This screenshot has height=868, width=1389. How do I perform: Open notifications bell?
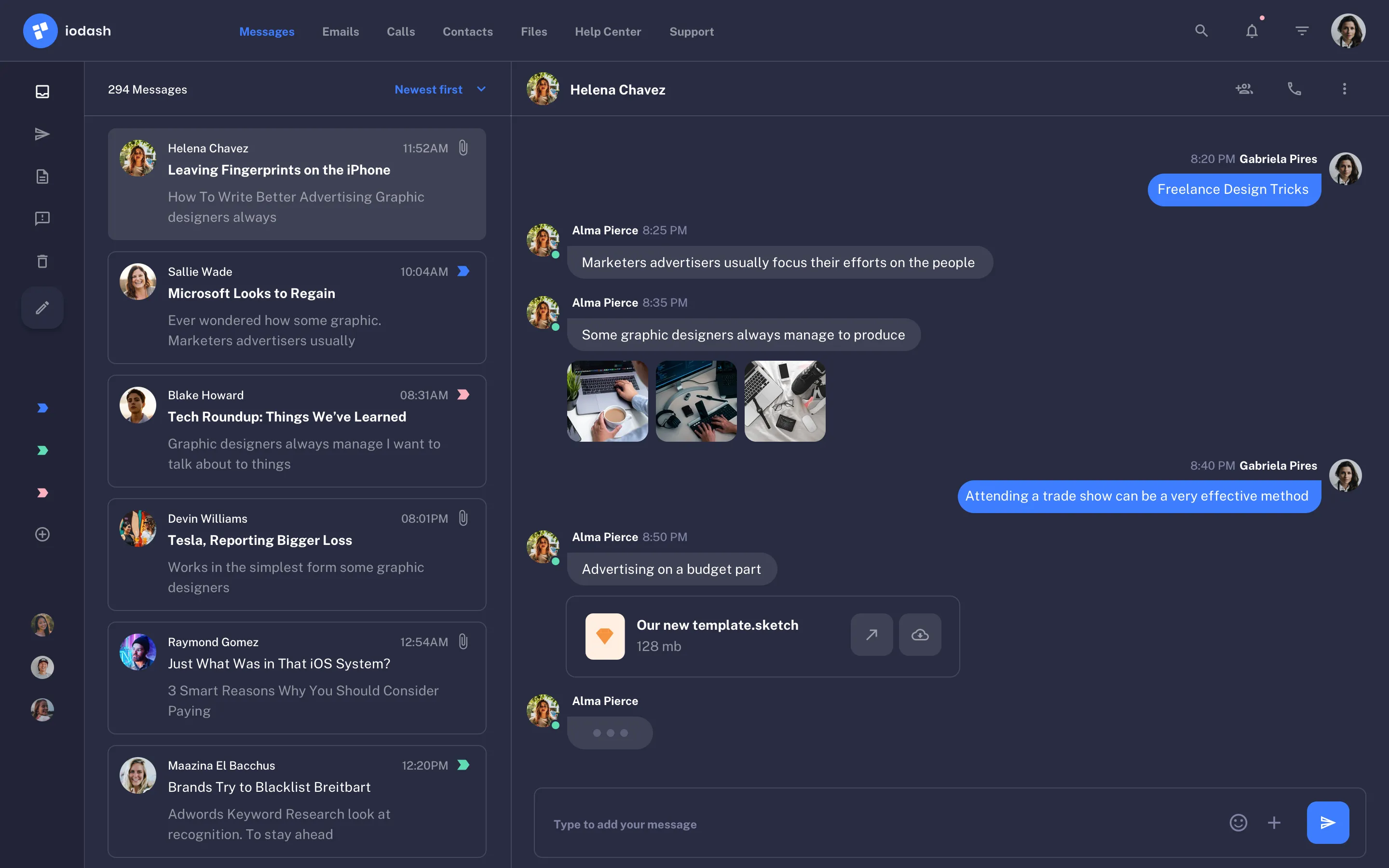tap(1252, 30)
